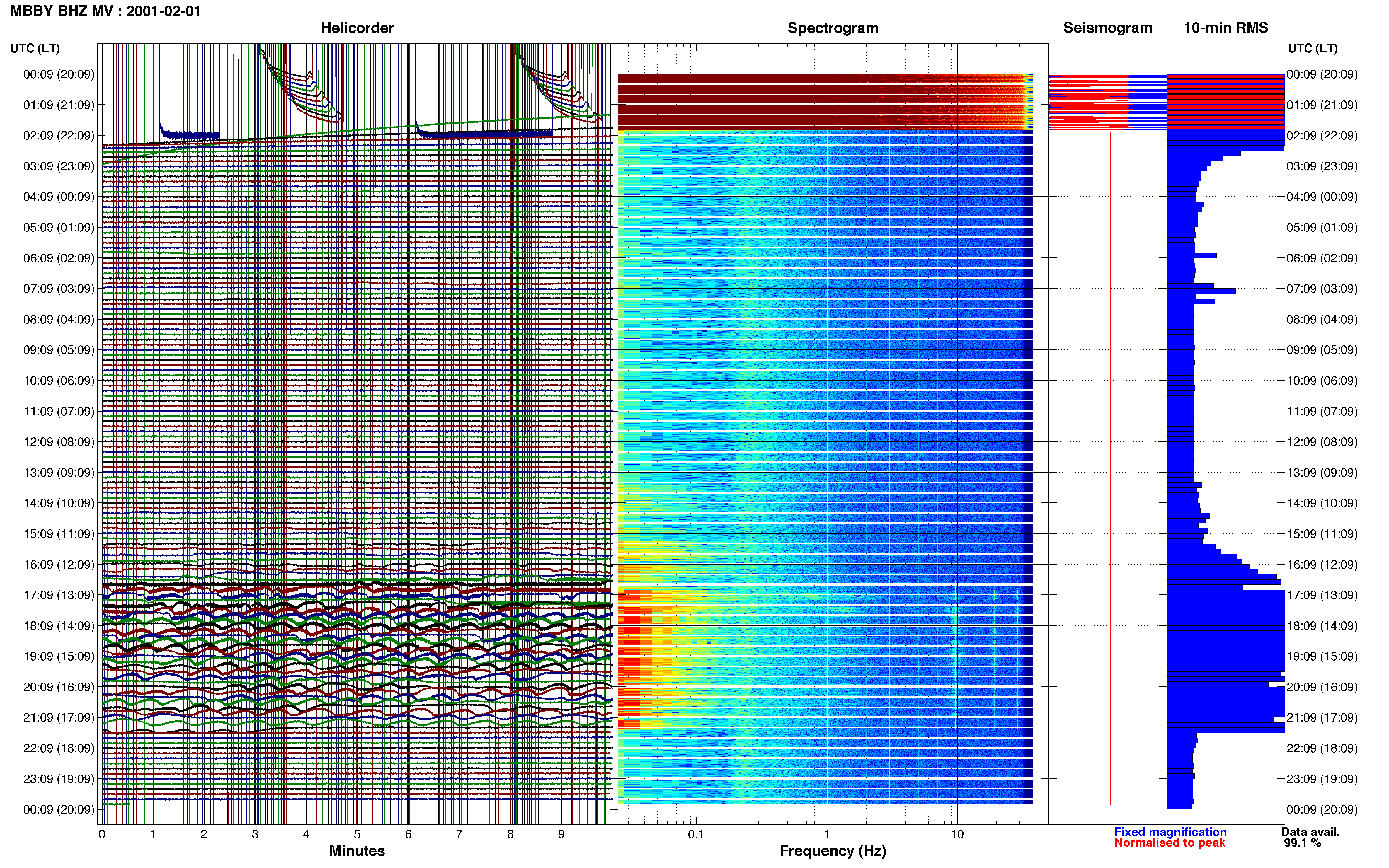The width and height of the screenshot is (1389, 868).
Task: Click '18:09 (14:09)' on the left time axis
Action: (x=59, y=626)
